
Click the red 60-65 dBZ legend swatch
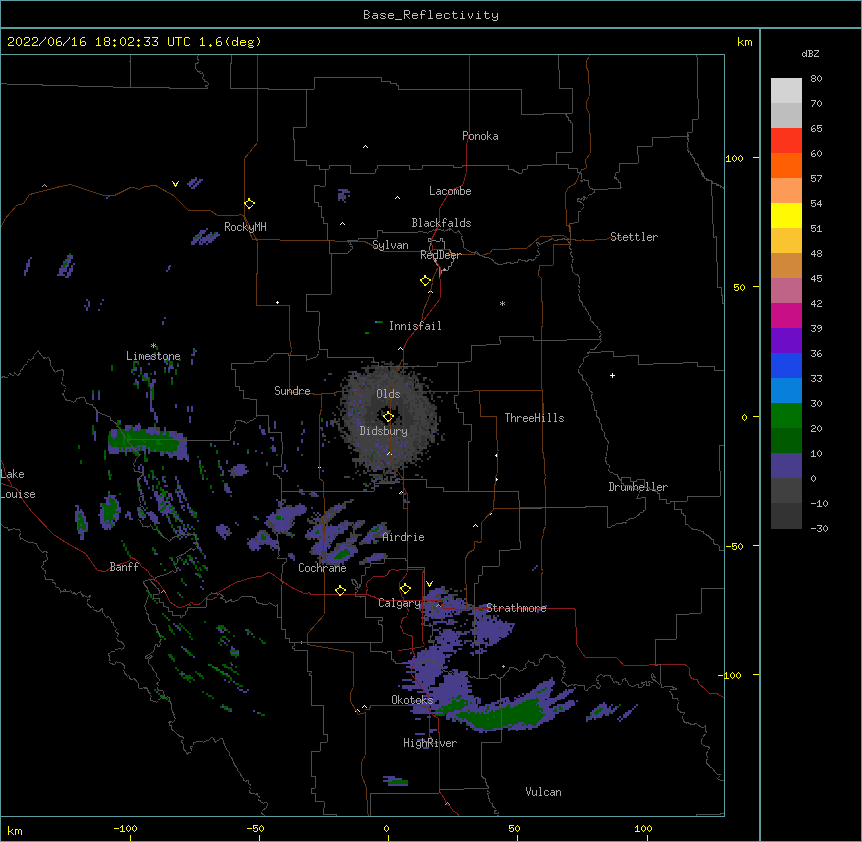[x=786, y=141]
